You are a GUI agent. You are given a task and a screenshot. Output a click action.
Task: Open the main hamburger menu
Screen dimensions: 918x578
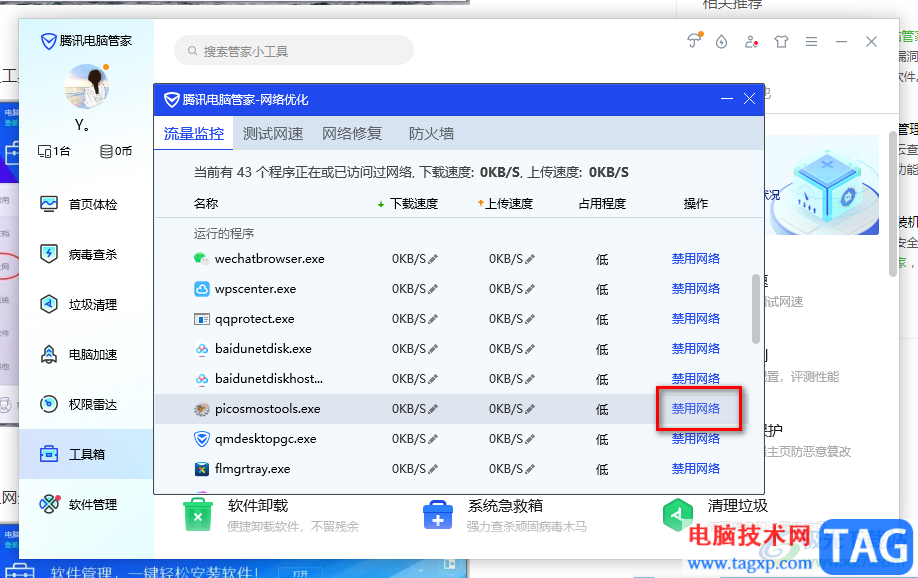(811, 42)
